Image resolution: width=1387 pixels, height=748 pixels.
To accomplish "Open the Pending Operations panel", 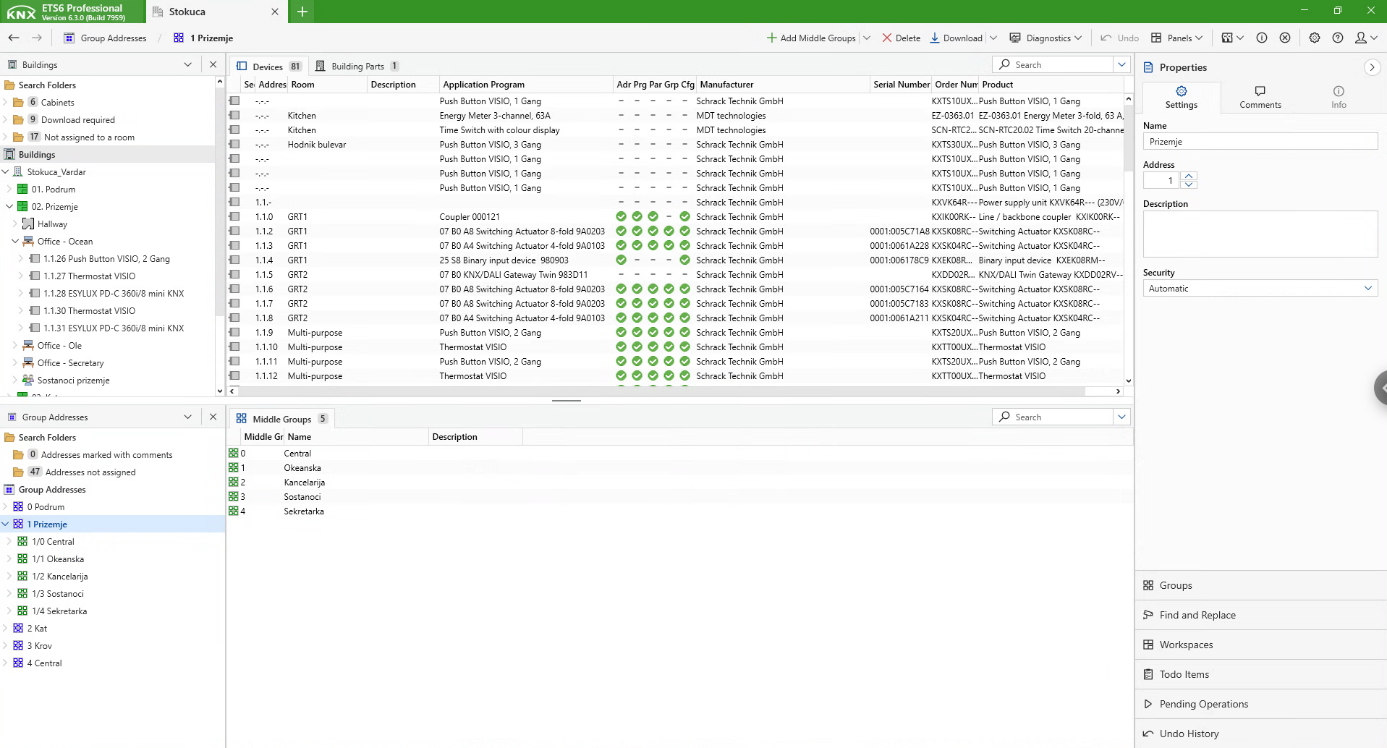I will (1203, 704).
